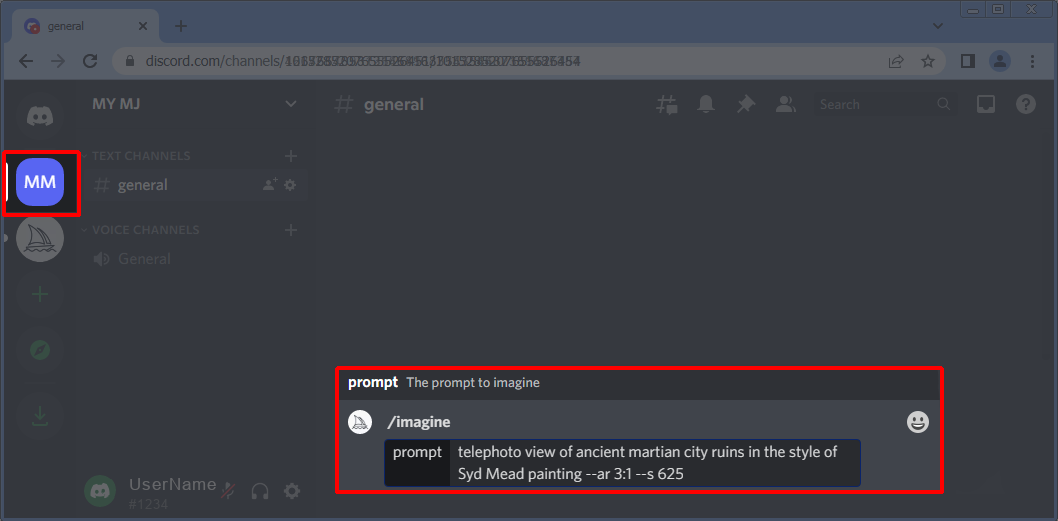Show pinned messages via the pin icon

point(746,105)
